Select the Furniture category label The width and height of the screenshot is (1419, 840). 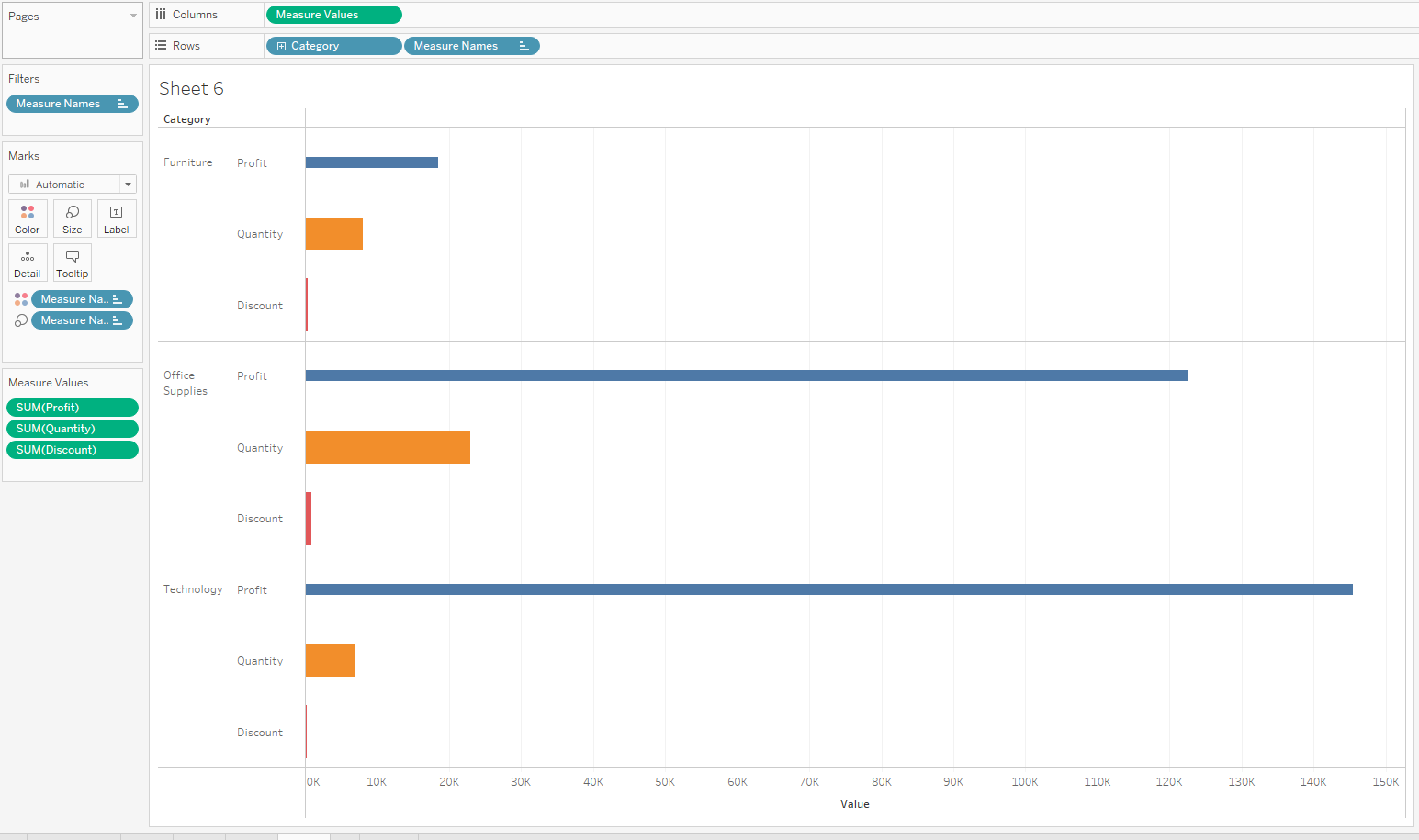[188, 162]
